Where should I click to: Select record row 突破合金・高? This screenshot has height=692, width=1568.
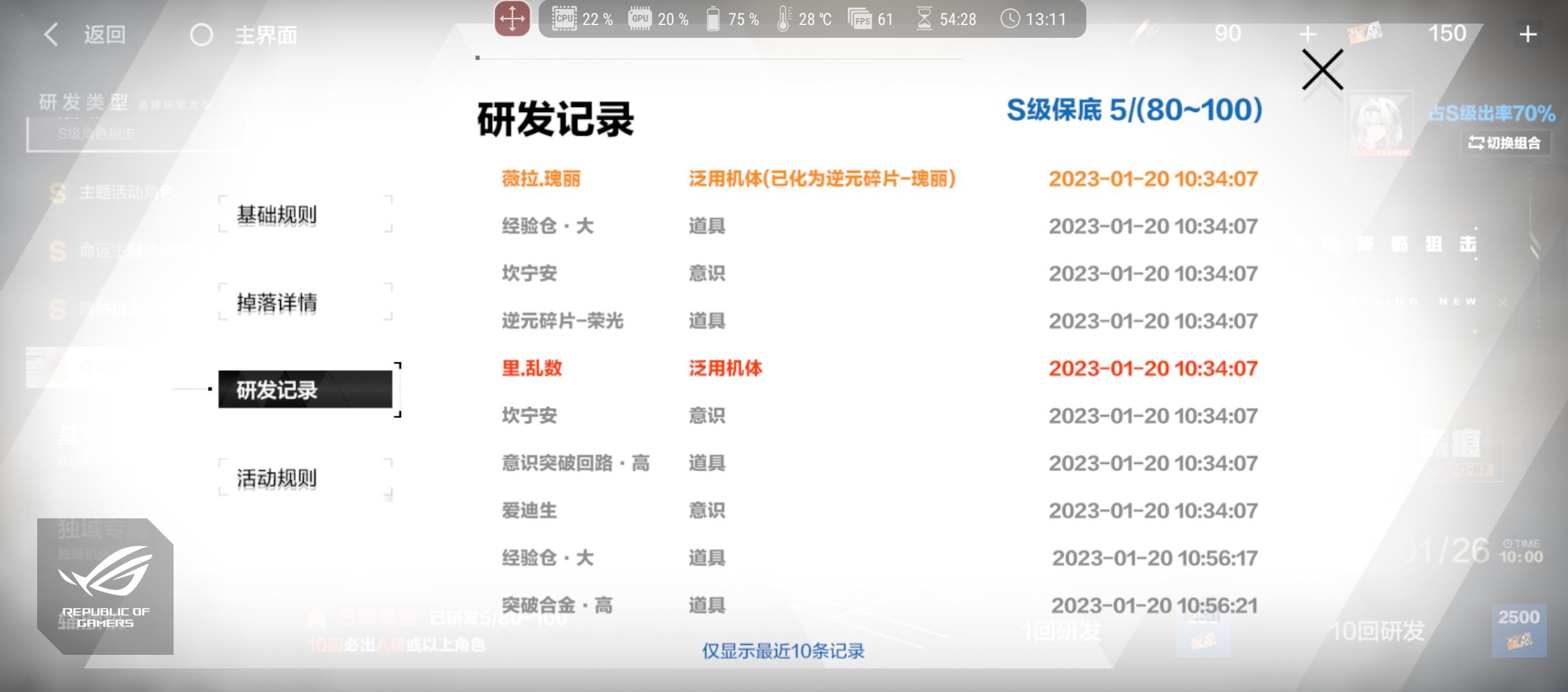[x=879, y=605]
